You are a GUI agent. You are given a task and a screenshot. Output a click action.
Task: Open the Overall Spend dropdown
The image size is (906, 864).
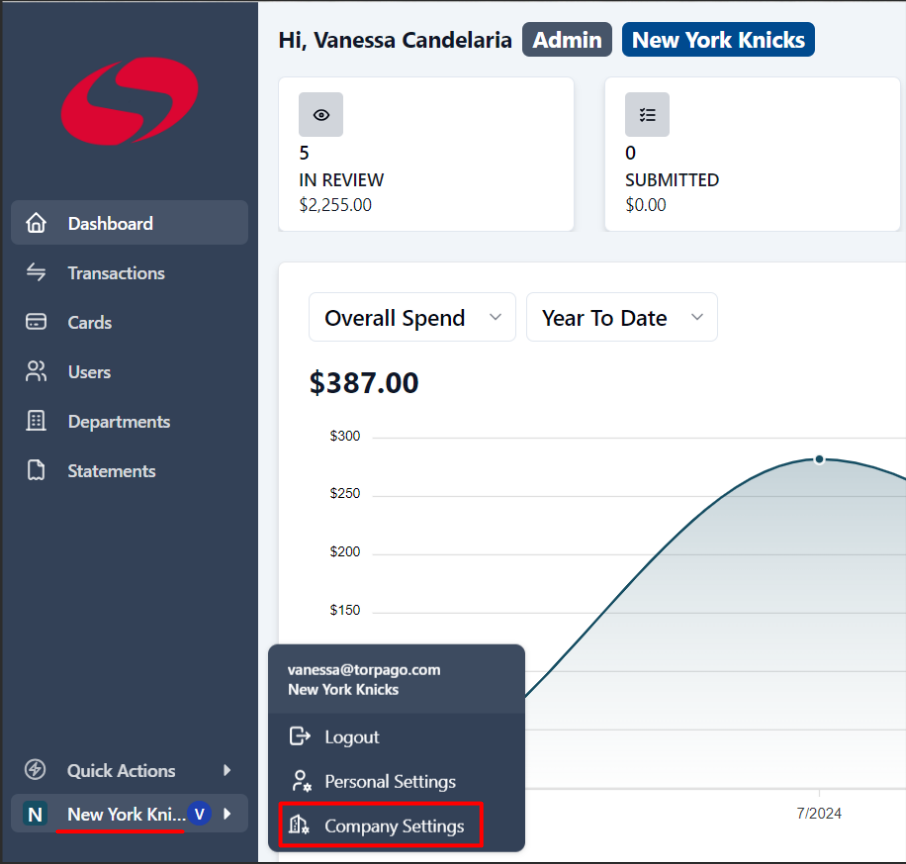tap(412, 317)
